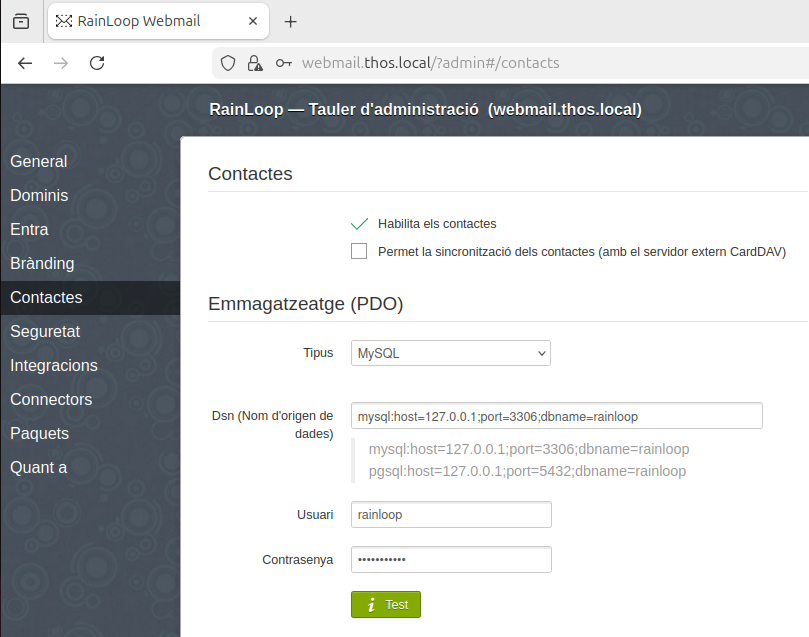Close the RainLoop Webmail tab
Image resolution: width=809 pixels, height=637 pixels.
pyautogui.click(x=253, y=21)
